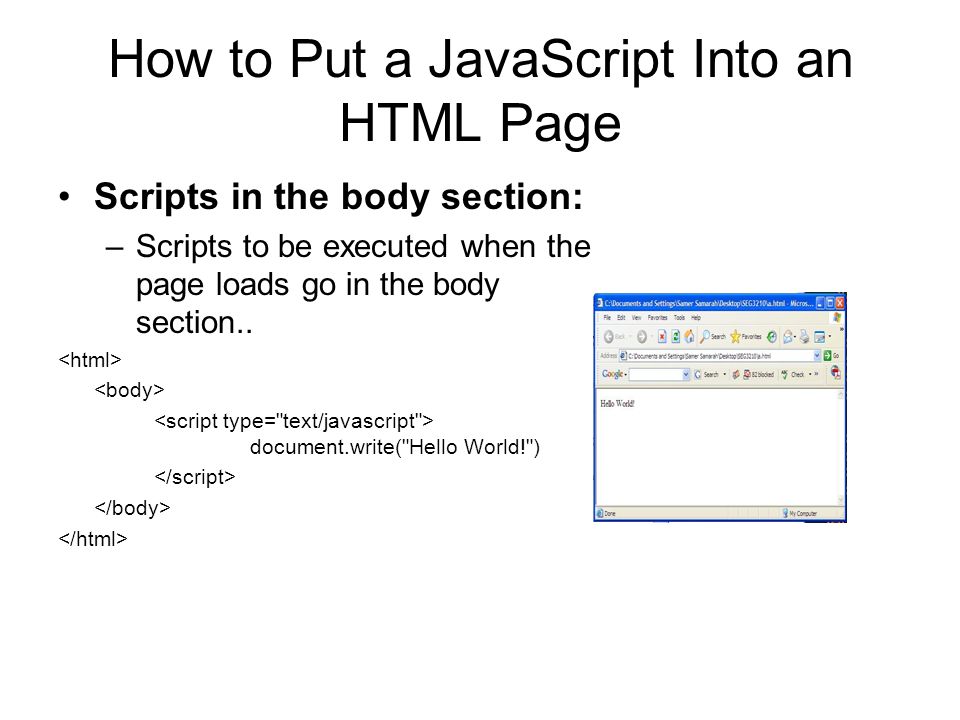
Task: Click the PageRank icon left of 82 blocked
Action: point(736,374)
